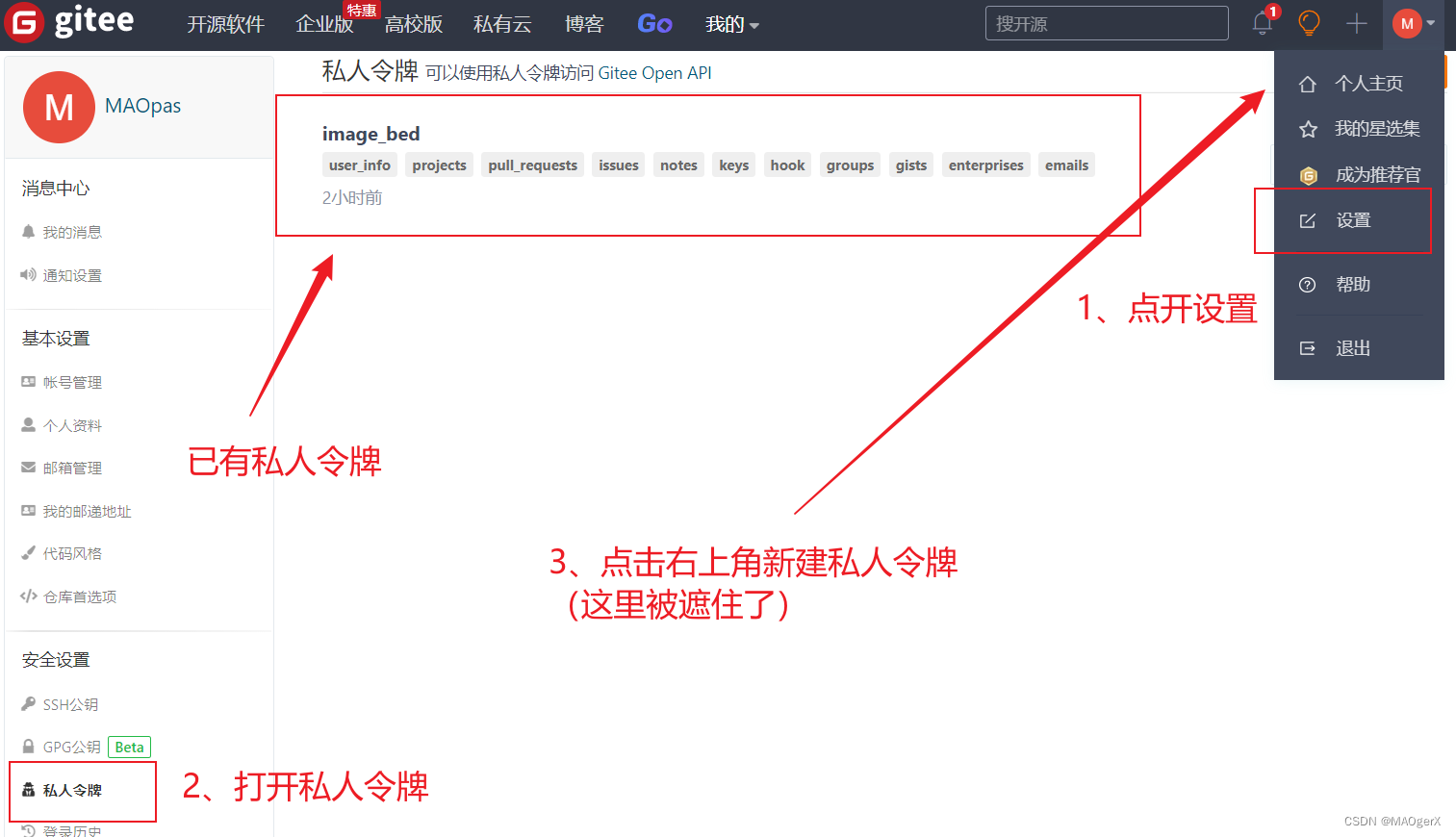This screenshot has width=1456, height=837.
Task: Open 企业版 in the top navigation
Action: coord(324,24)
